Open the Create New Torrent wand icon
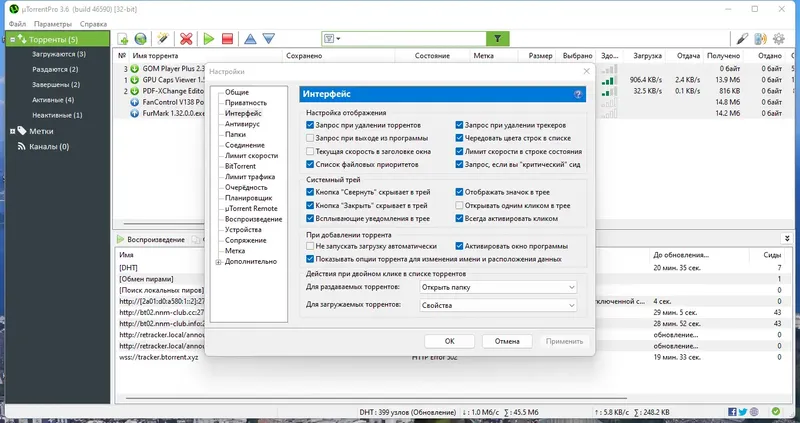Image resolution: width=800 pixels, height=423 pixels. [163, 39]
